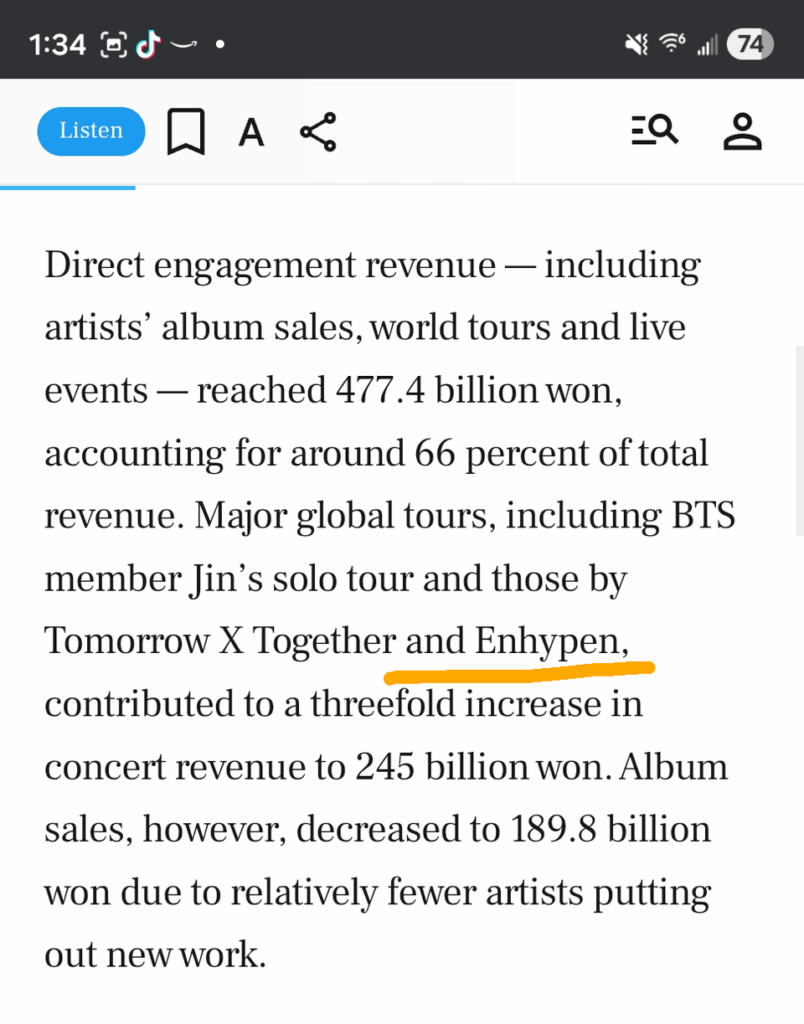The height and width of the screenshot is (1024, 804).
Task: Tap the screen recorder status icon
Action: tap(113, 45)
